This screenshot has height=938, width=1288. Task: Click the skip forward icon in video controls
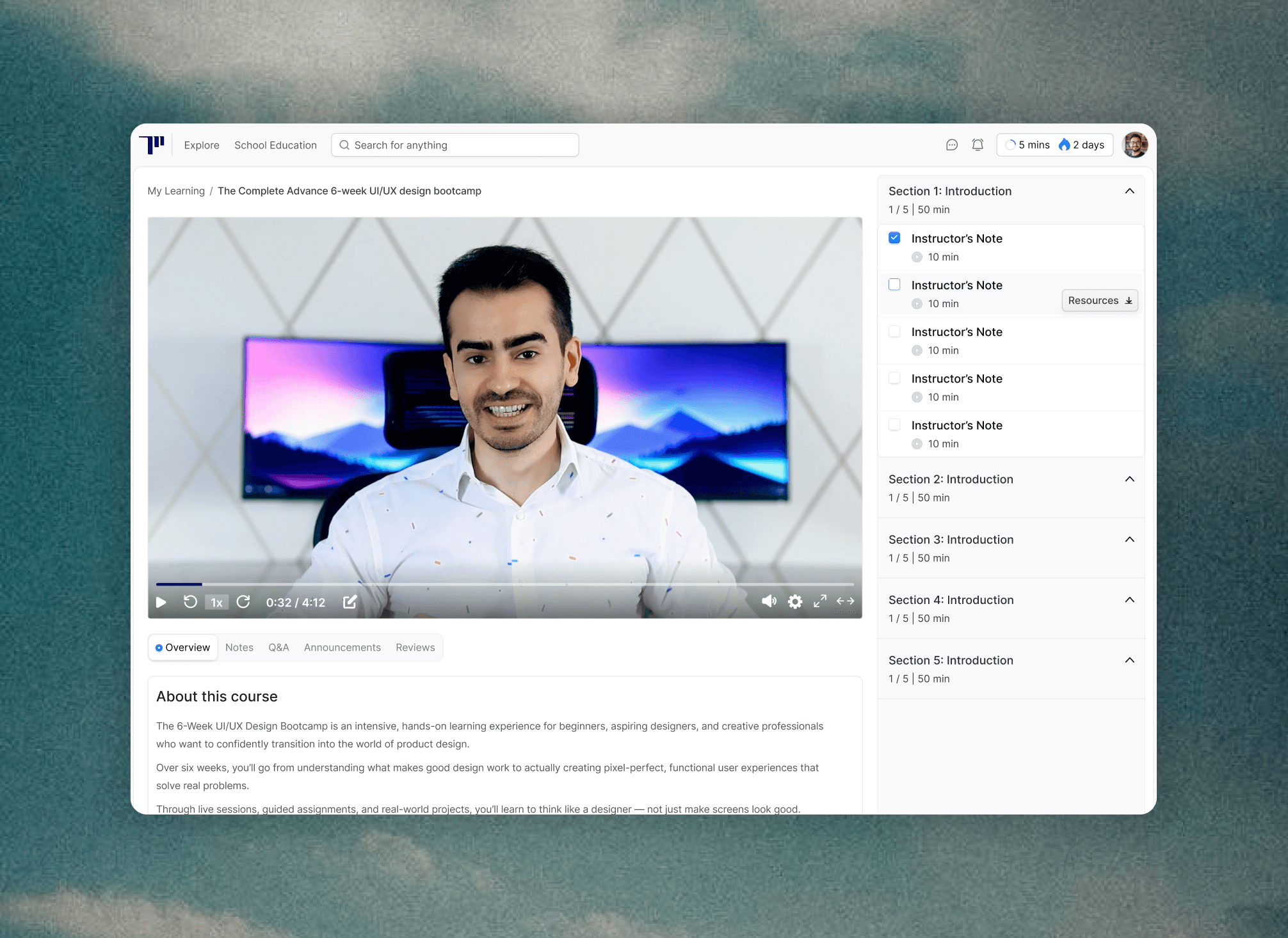coord(243,602)
